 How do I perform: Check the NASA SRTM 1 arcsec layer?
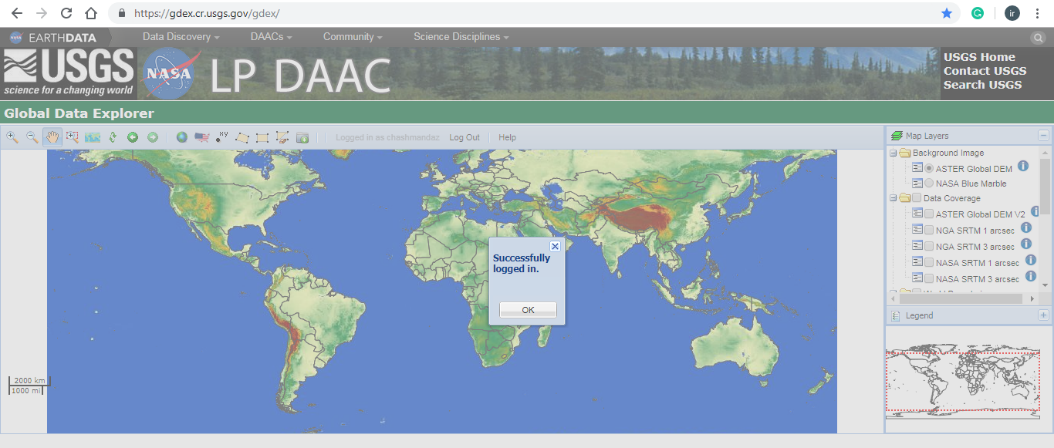click(929, 262)
